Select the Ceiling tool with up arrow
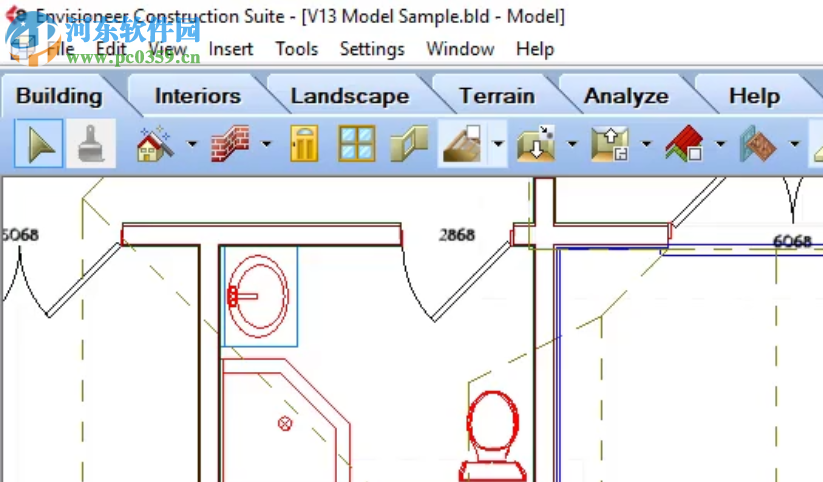This screenshot has width=823, height=482. pos(610,143)
